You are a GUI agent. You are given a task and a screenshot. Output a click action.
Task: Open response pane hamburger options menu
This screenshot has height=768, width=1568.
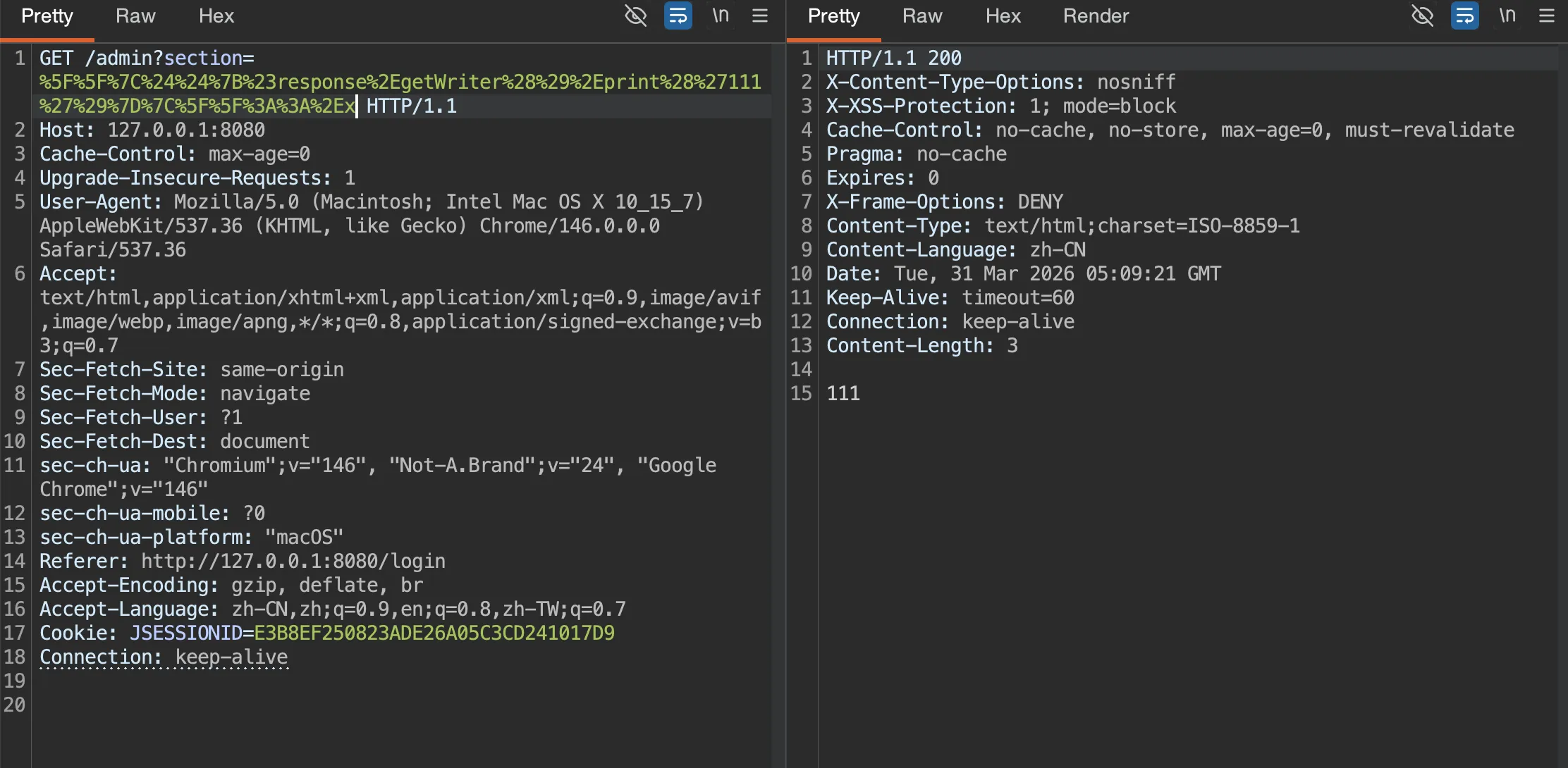pos(1547,16)
